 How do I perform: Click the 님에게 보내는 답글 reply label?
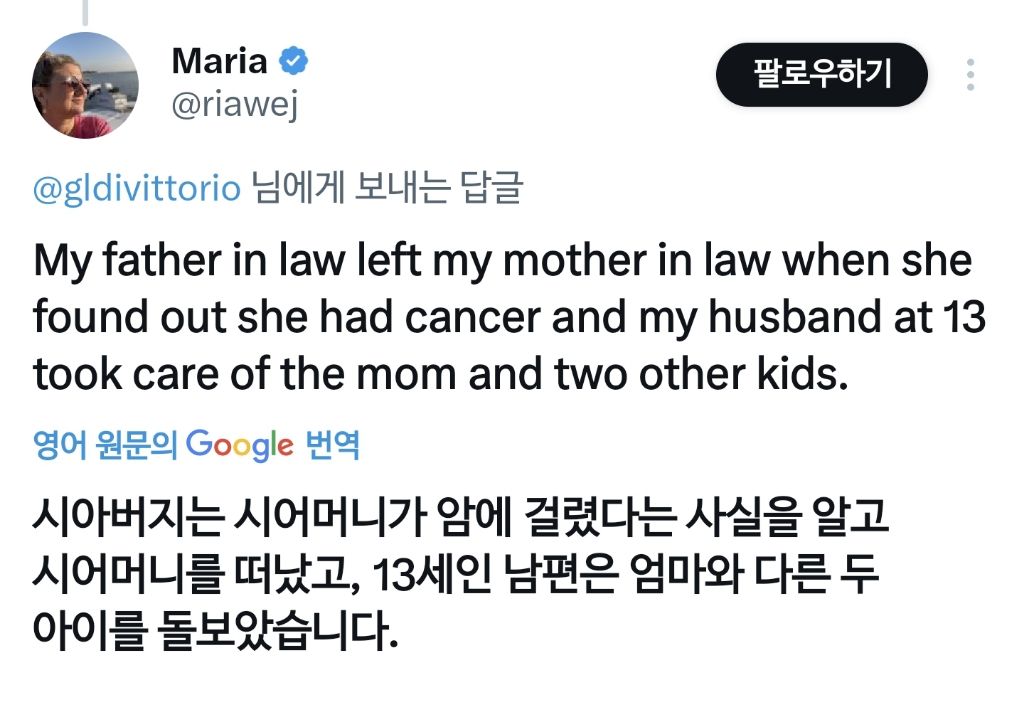(385, 189)
